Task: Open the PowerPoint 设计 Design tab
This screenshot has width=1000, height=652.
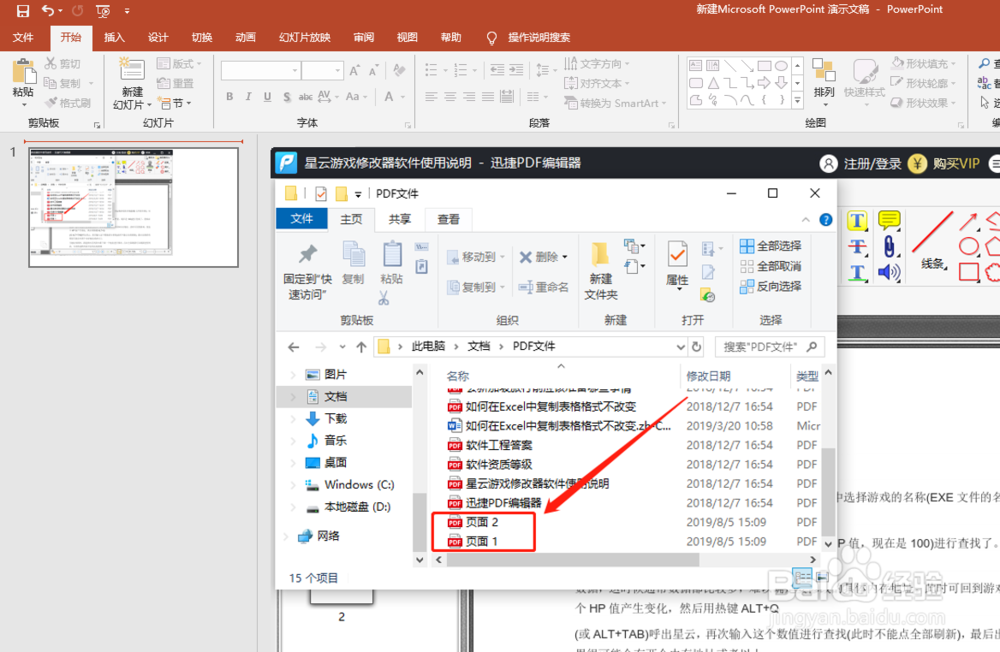Action: pos(158,38)
